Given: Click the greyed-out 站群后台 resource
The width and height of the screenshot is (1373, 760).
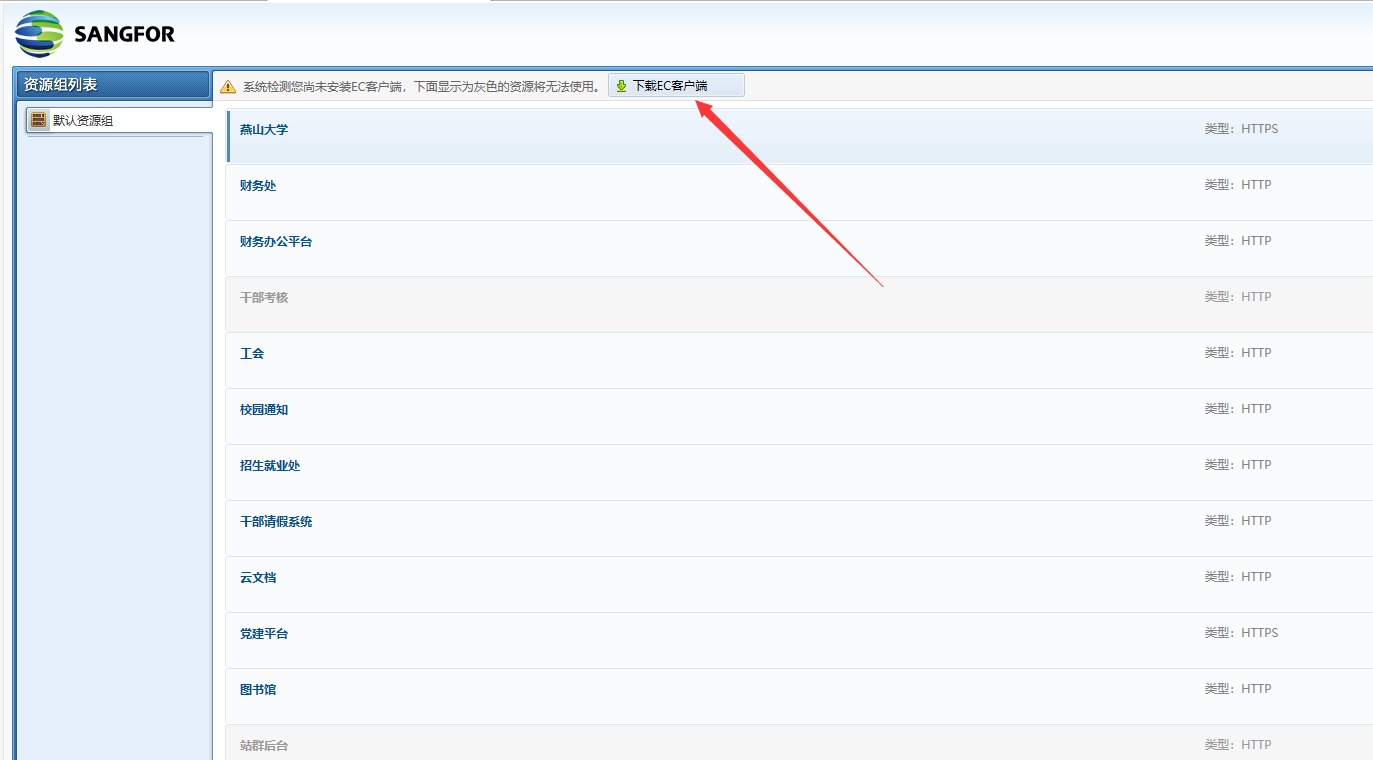Looking at the screenshot, I should (x=264, y=746).
